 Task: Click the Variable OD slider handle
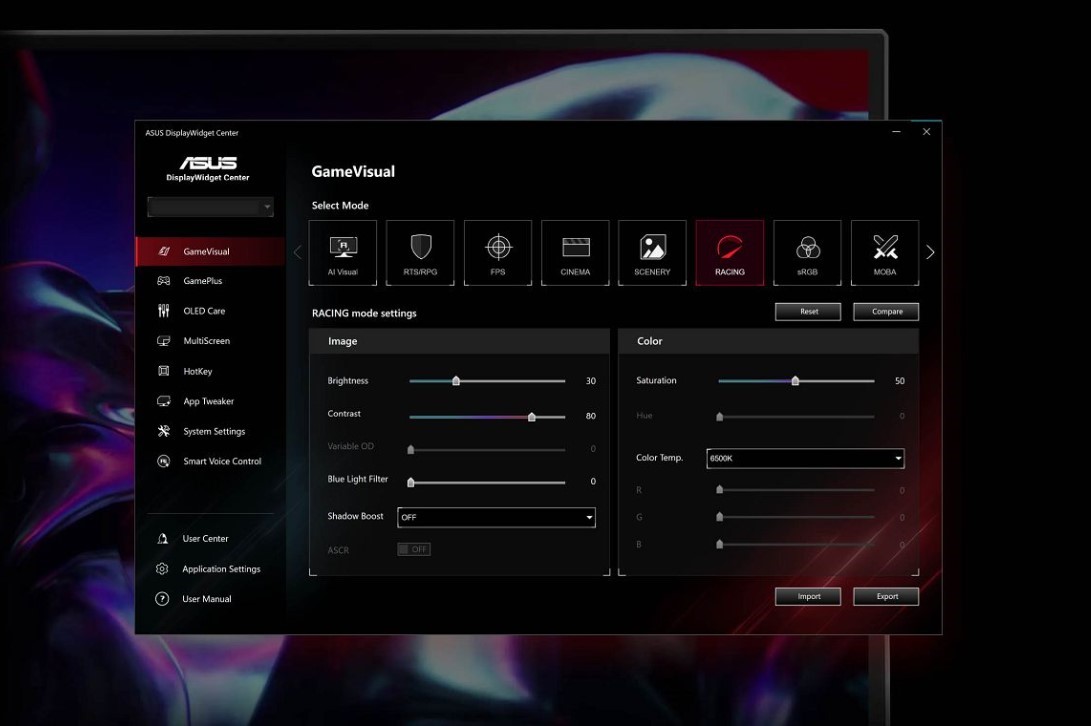coord(411,449)
